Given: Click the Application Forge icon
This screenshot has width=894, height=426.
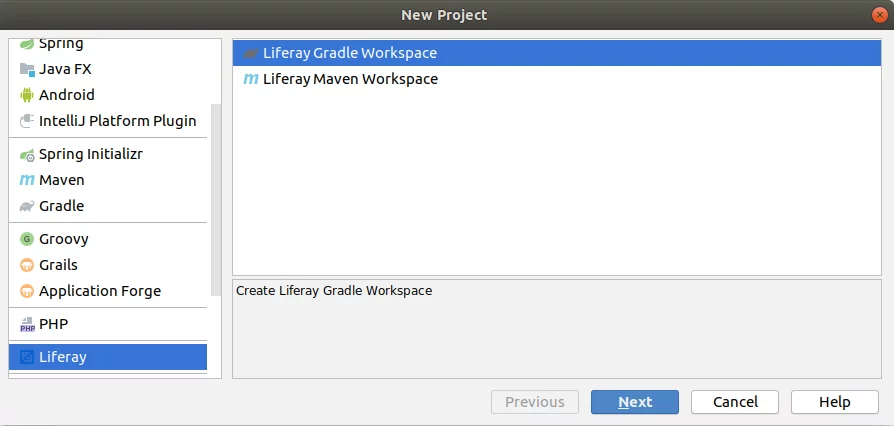Looking at the screenshot, I should [x=27, y=291].
